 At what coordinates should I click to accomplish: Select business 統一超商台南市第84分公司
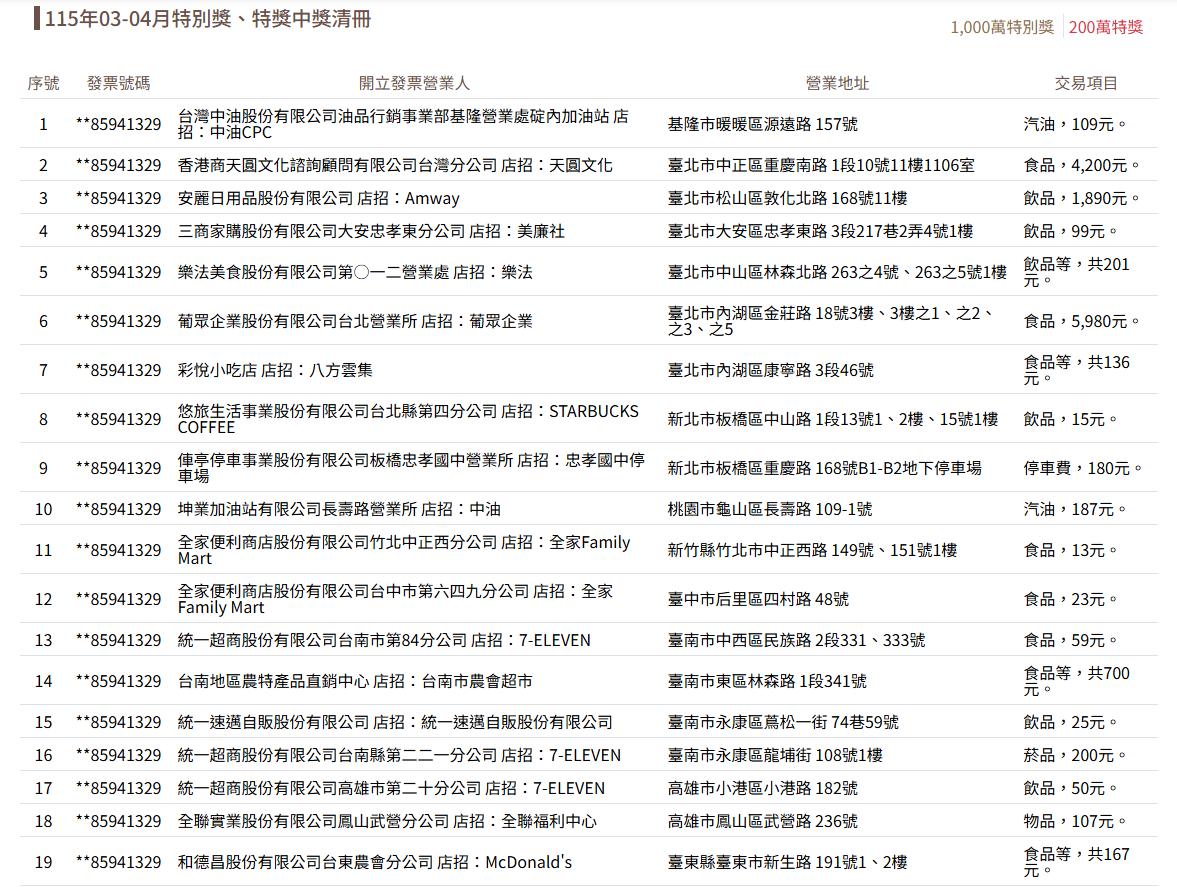point(384,640)
